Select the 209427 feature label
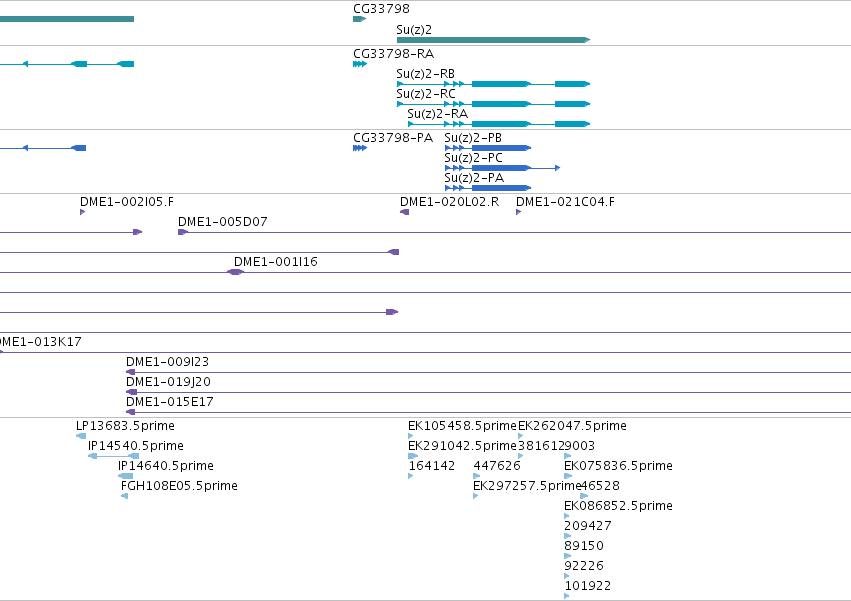851x601 pixels. pyautogui.click(x=588, y=527)
